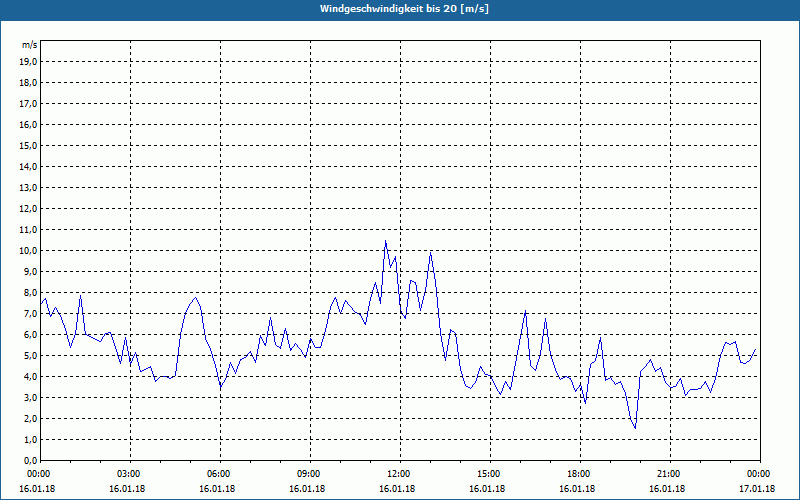
Task: Click the 17.01.18 date label
Action: [757, 489]
